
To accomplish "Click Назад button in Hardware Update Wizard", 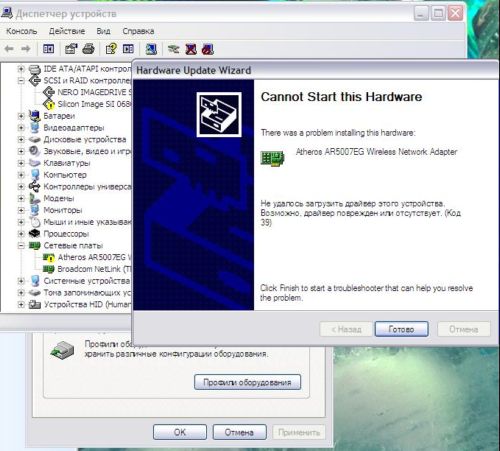I will [x=346, y=329].
